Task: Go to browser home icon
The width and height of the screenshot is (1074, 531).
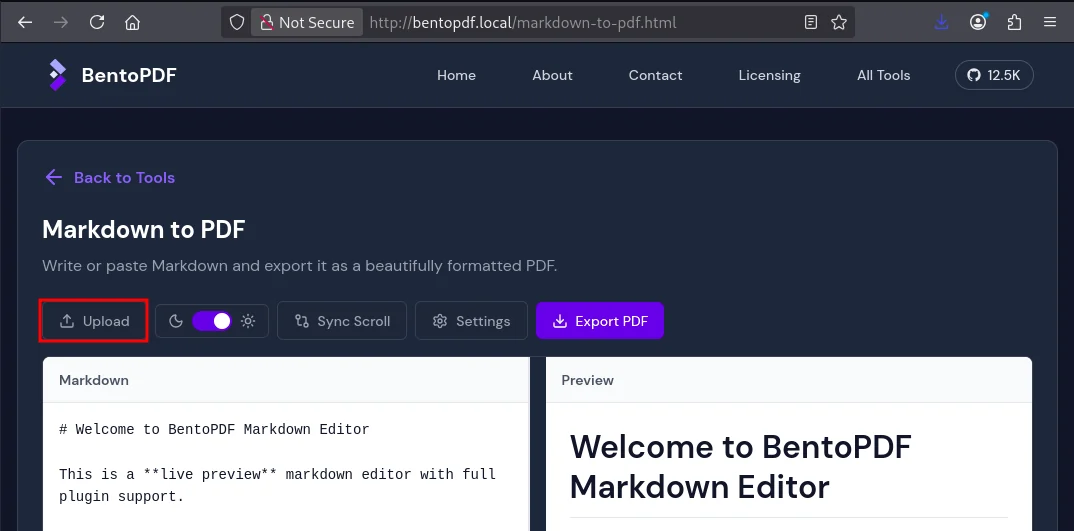Action: pyautogui.click(x=132, y=23)
